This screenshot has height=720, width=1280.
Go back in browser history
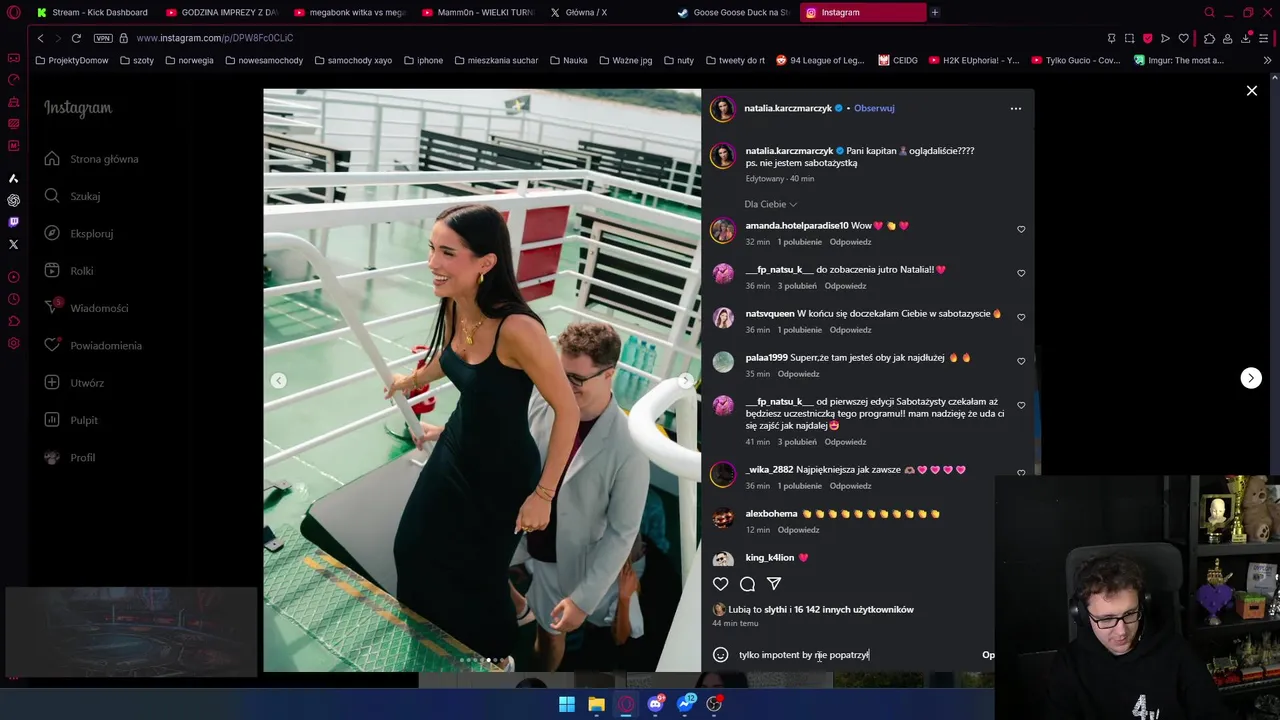[x=40, y=38]
